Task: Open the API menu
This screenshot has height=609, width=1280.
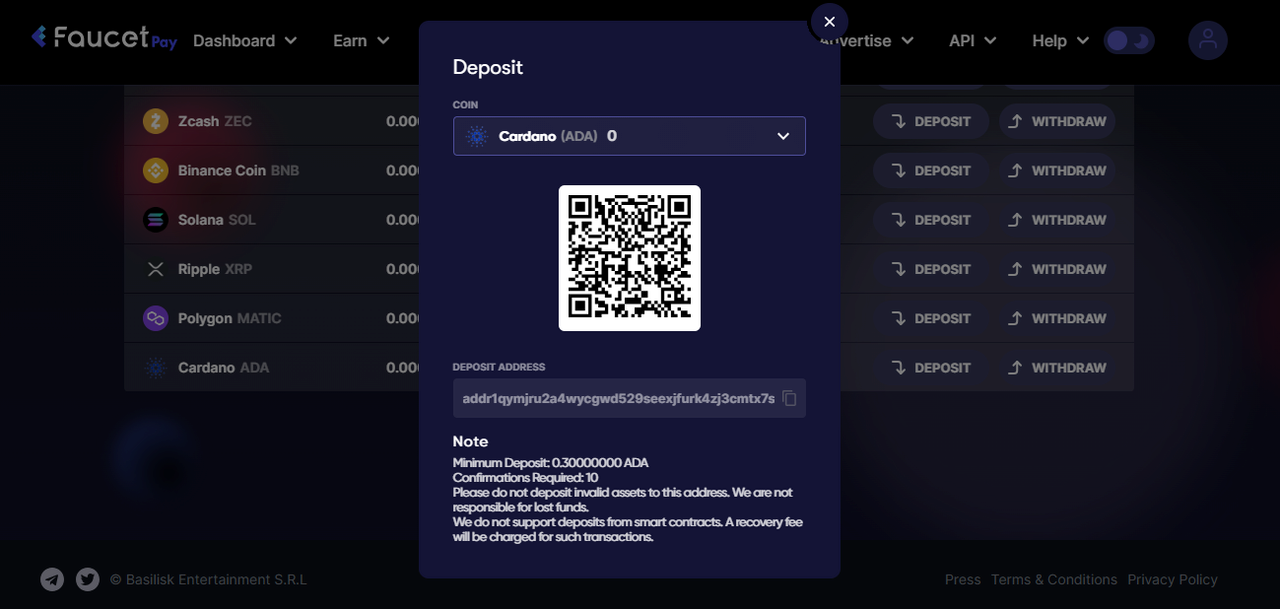Action: [972, 41]
